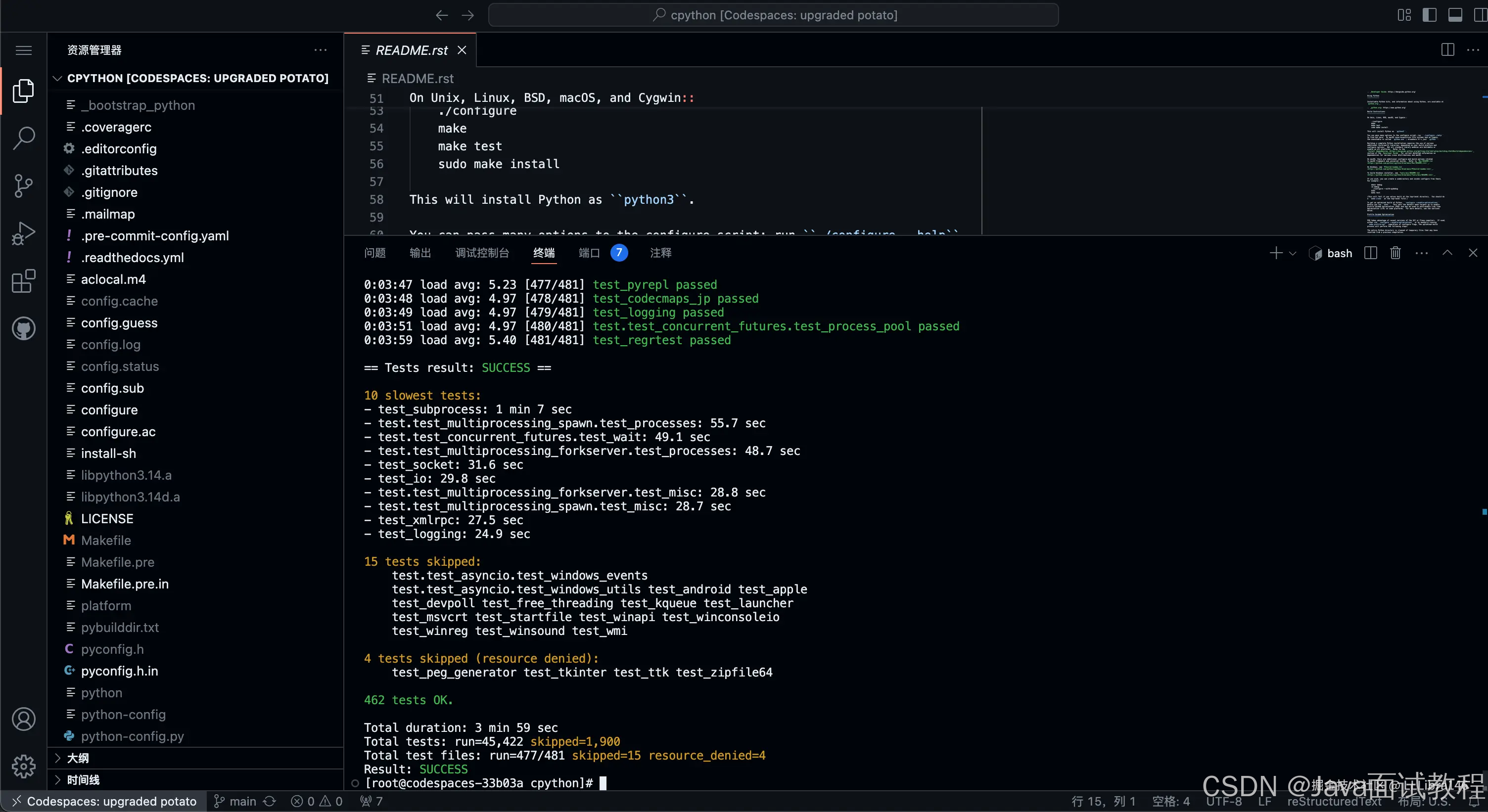Image resolution: width=1488 pixels, height=812 pixels.
Task: Open Explorer views and more actions menu
Action: point(321,50)
